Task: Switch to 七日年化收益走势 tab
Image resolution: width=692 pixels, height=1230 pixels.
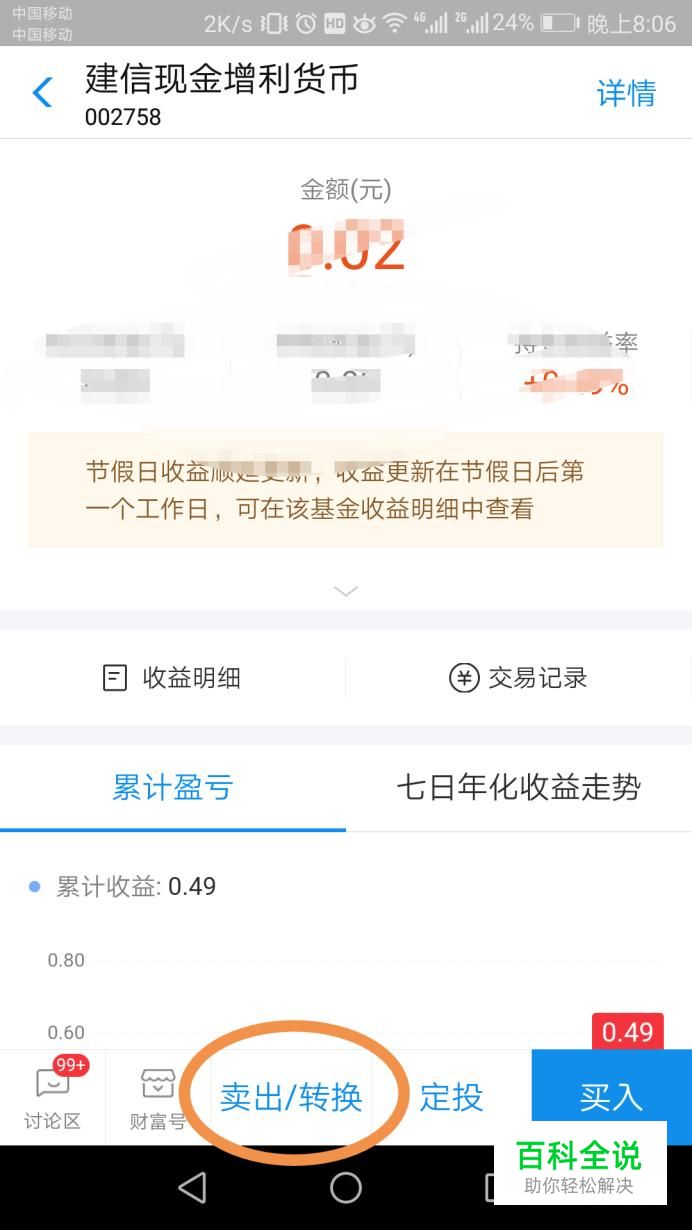Action: pos(519,788)
